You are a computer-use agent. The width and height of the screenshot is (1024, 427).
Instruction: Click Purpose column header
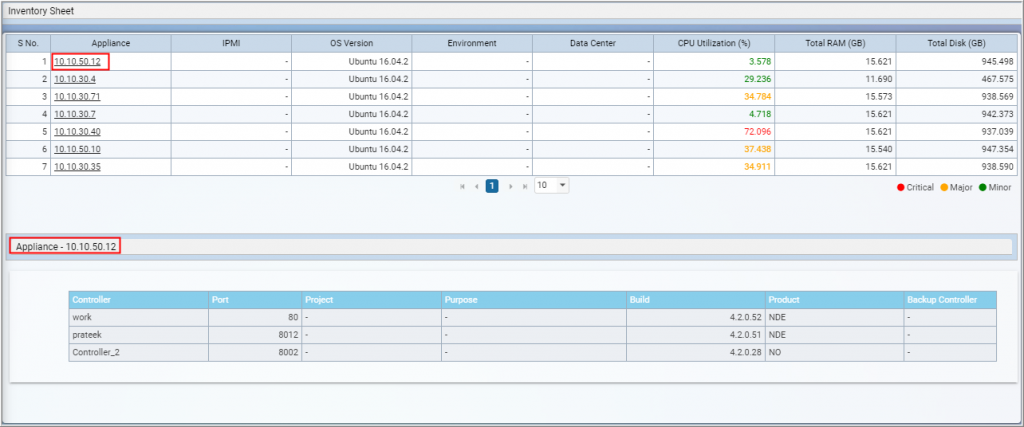[534, 300]
